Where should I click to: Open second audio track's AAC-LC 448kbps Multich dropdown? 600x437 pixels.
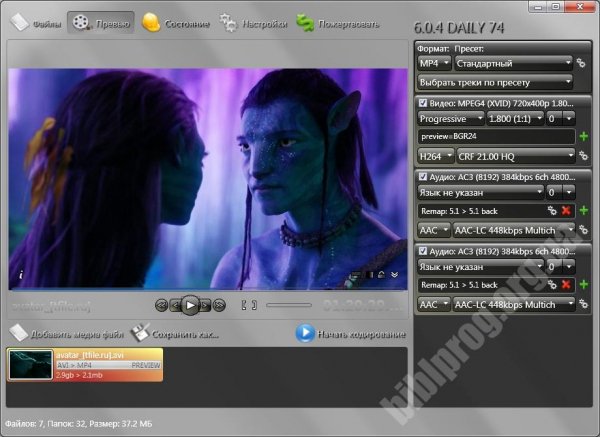coord(514,305)
